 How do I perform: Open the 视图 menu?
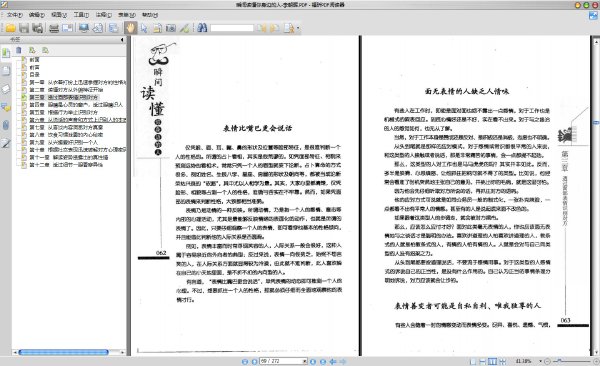click(59, 15)
